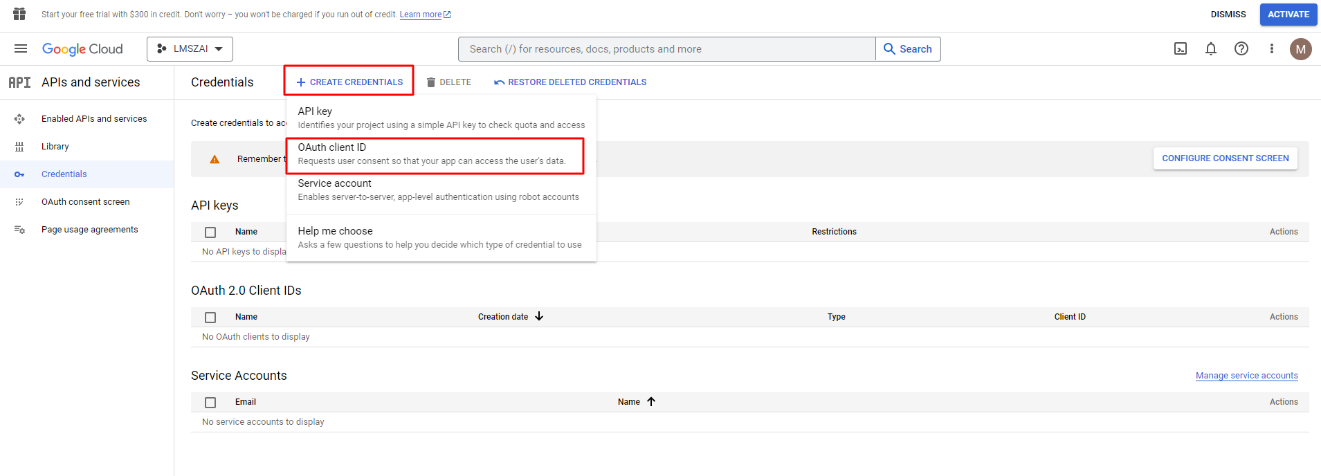
Task: Open Learn more link in banner
Action: (x=425, y=14)
